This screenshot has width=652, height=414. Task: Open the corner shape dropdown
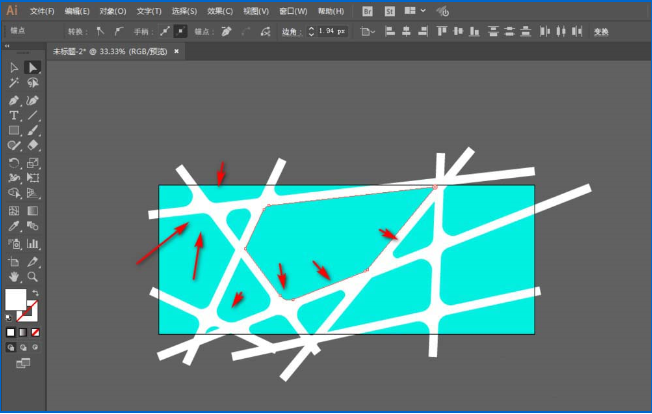pyautogui.click(x=368, y=31)
